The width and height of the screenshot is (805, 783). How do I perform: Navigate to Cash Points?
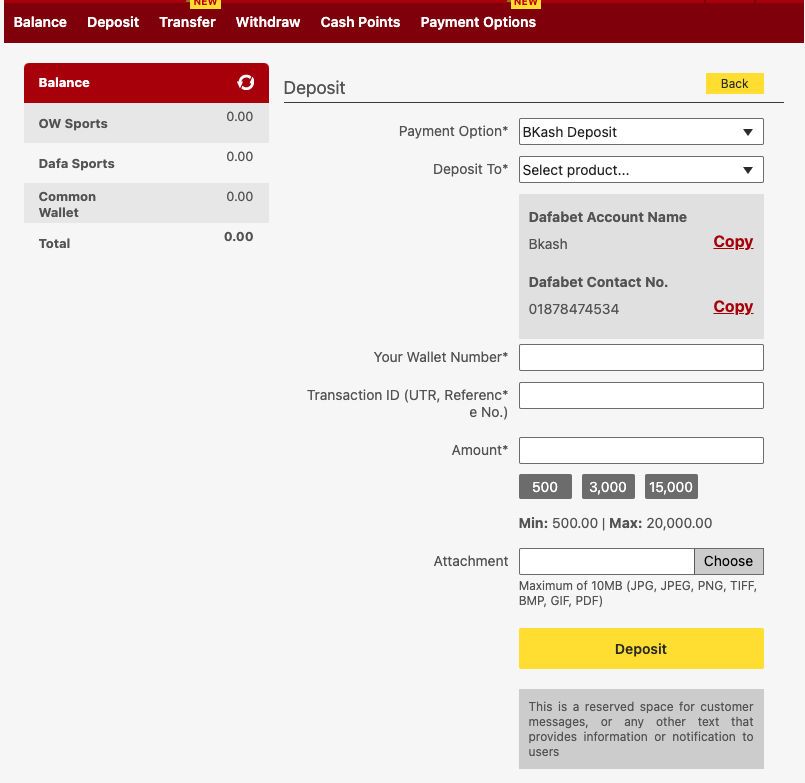click(x=360, y=22)
